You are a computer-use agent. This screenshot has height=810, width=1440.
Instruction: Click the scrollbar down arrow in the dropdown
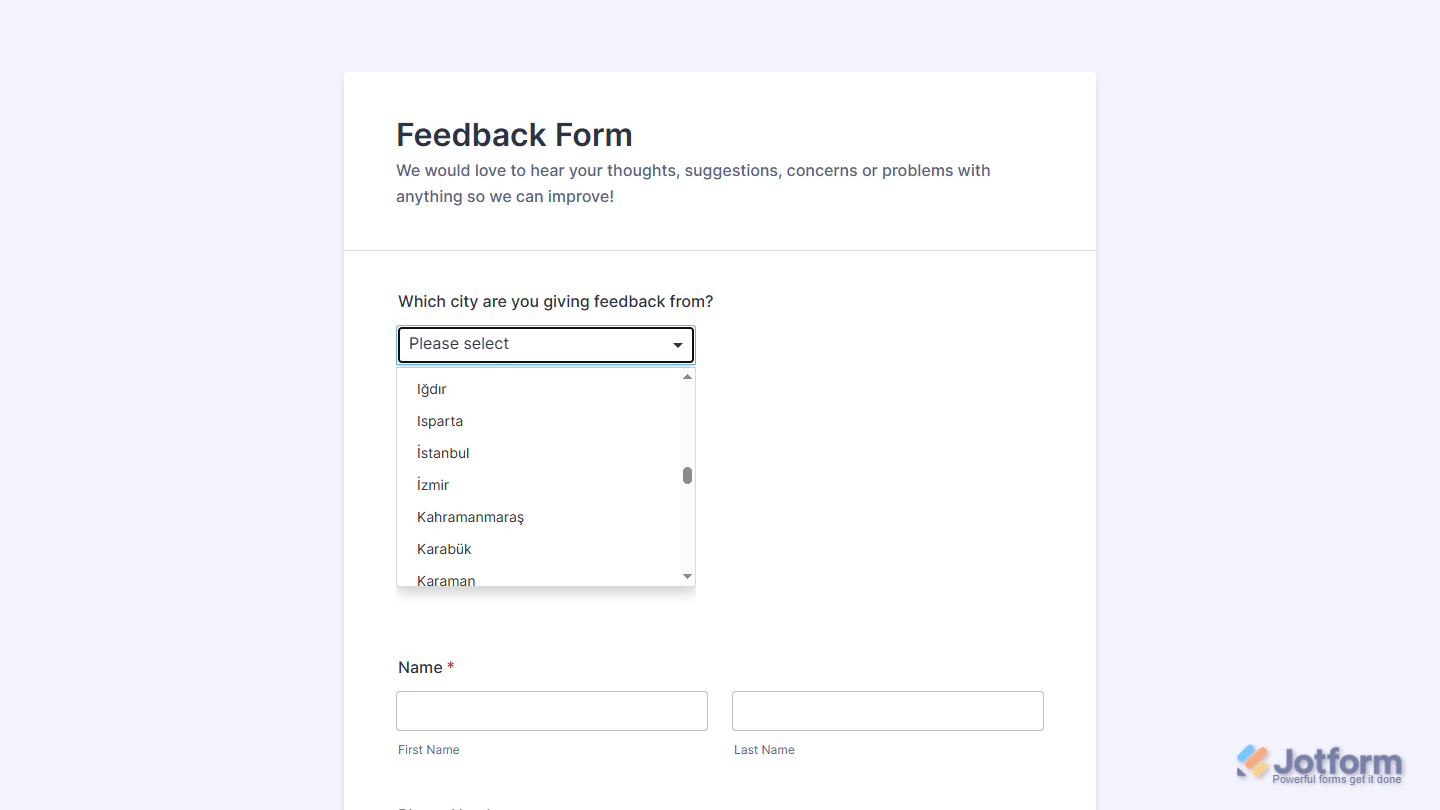pos(687,576)
